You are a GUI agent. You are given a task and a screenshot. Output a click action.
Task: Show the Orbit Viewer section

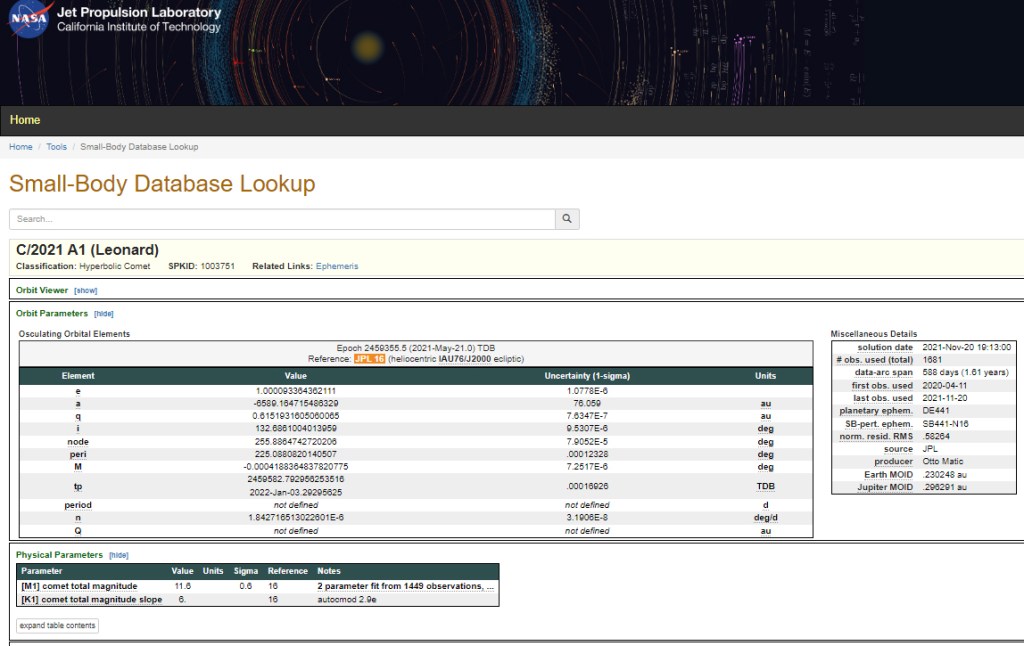(86, 290)
